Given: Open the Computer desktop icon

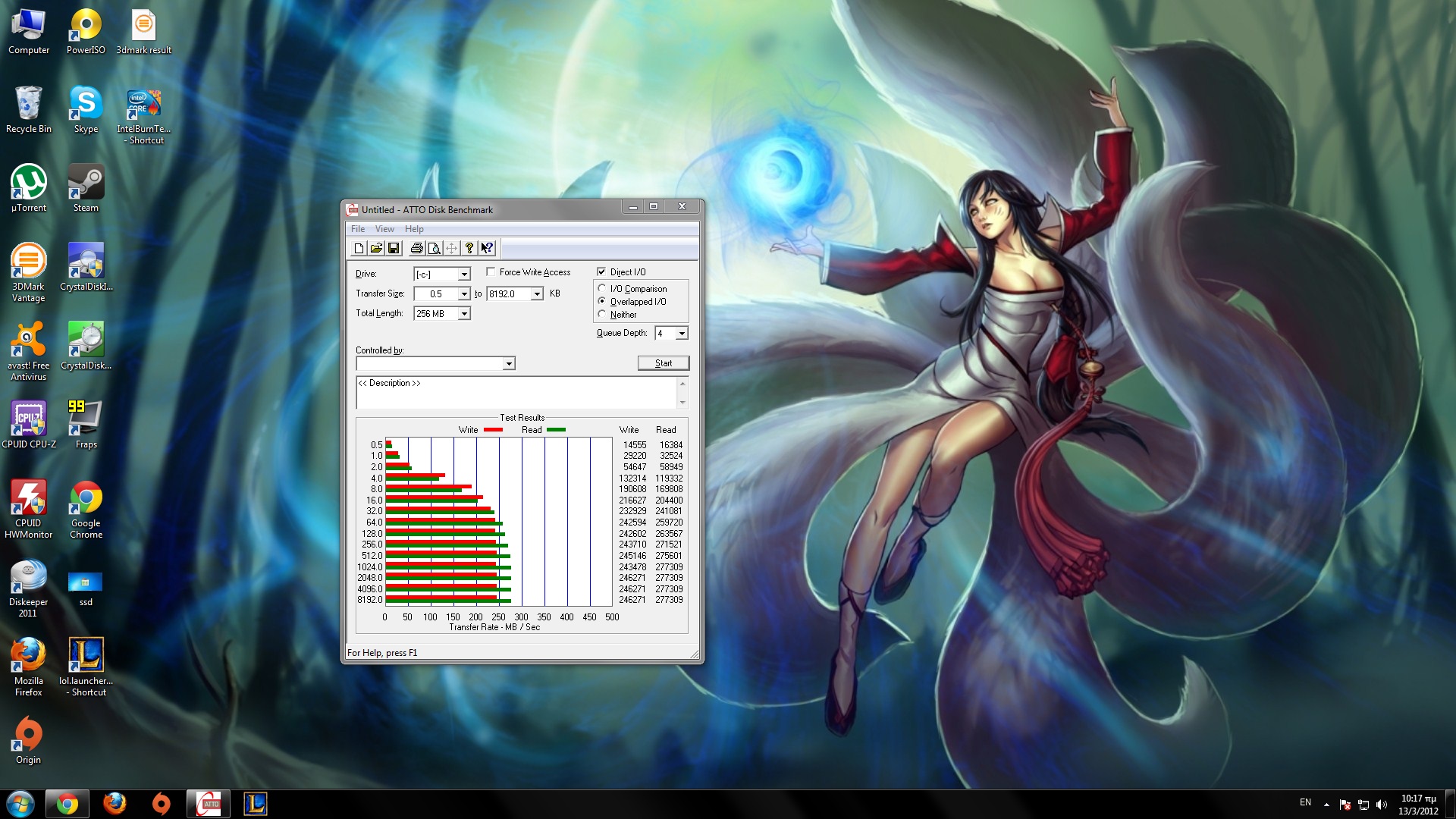Looking at the screenshot, I should point(29,32).
